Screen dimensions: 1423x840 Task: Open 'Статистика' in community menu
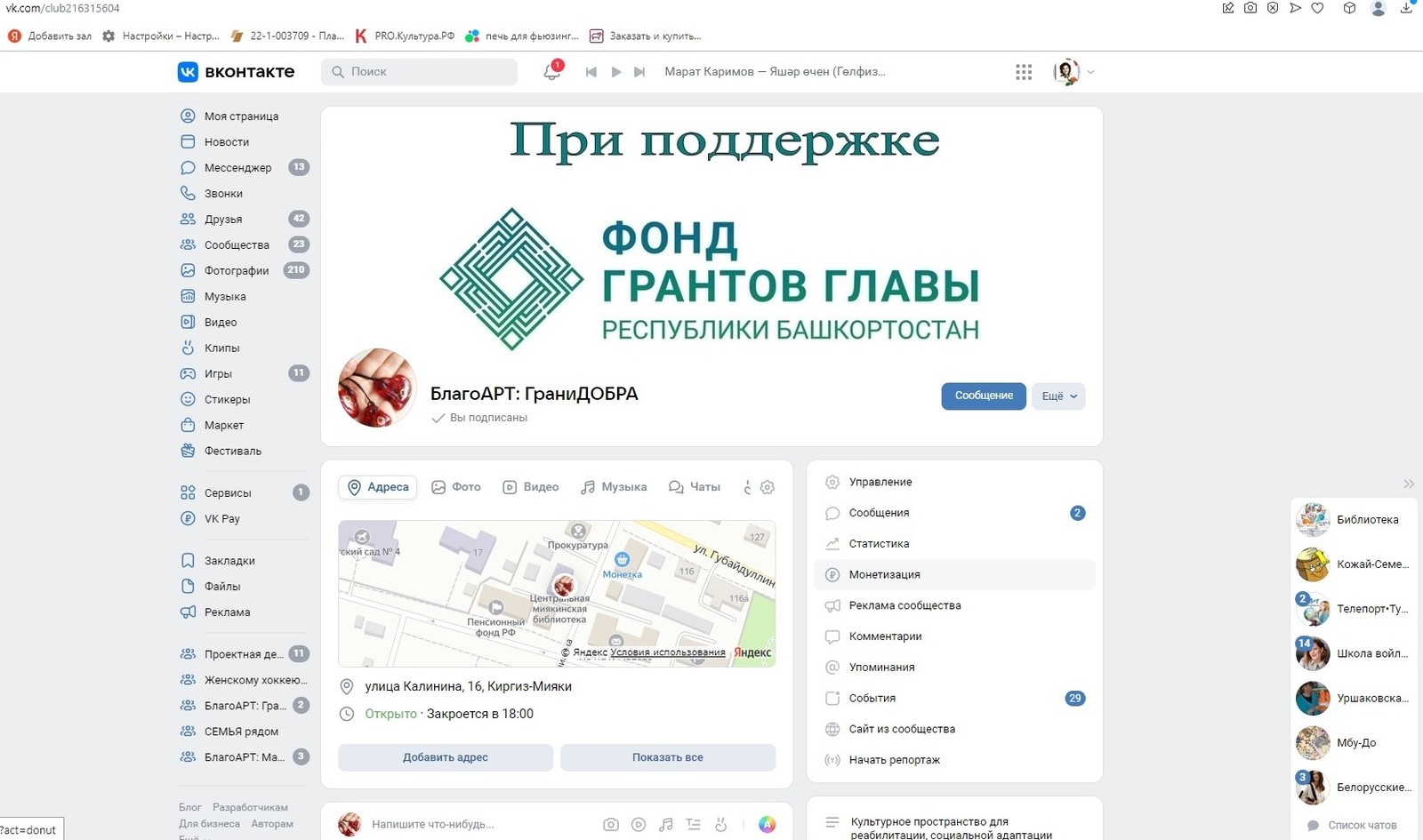pos(879,544)
